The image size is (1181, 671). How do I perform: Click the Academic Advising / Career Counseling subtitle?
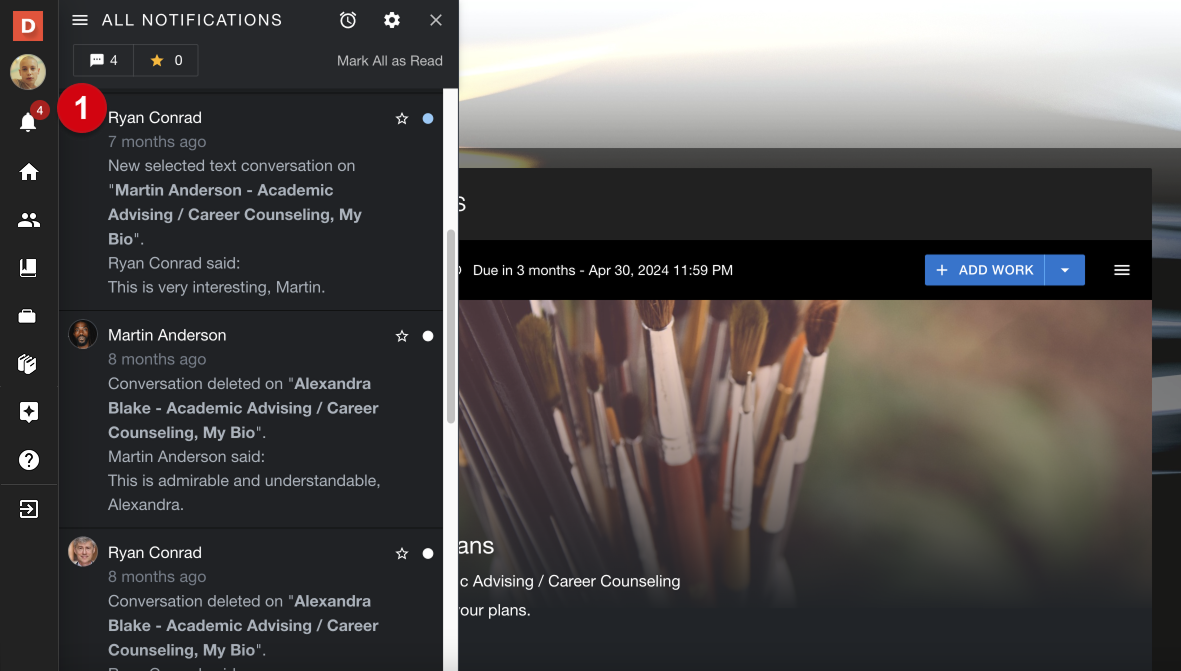coord(570,581)
